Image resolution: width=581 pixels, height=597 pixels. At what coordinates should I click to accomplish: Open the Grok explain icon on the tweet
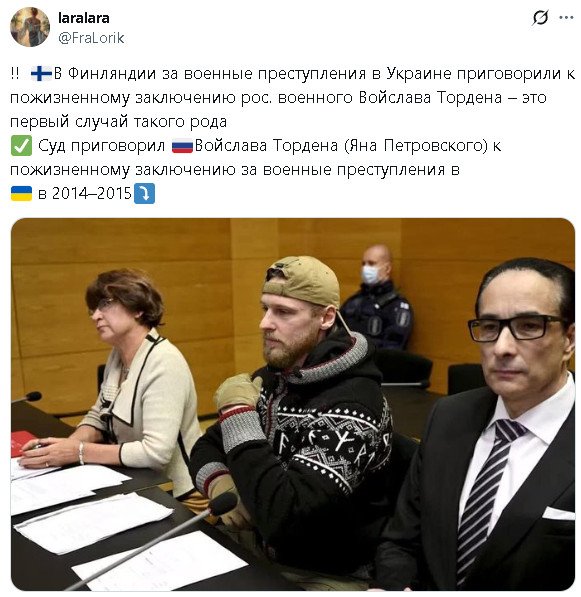tap(540, 18)
